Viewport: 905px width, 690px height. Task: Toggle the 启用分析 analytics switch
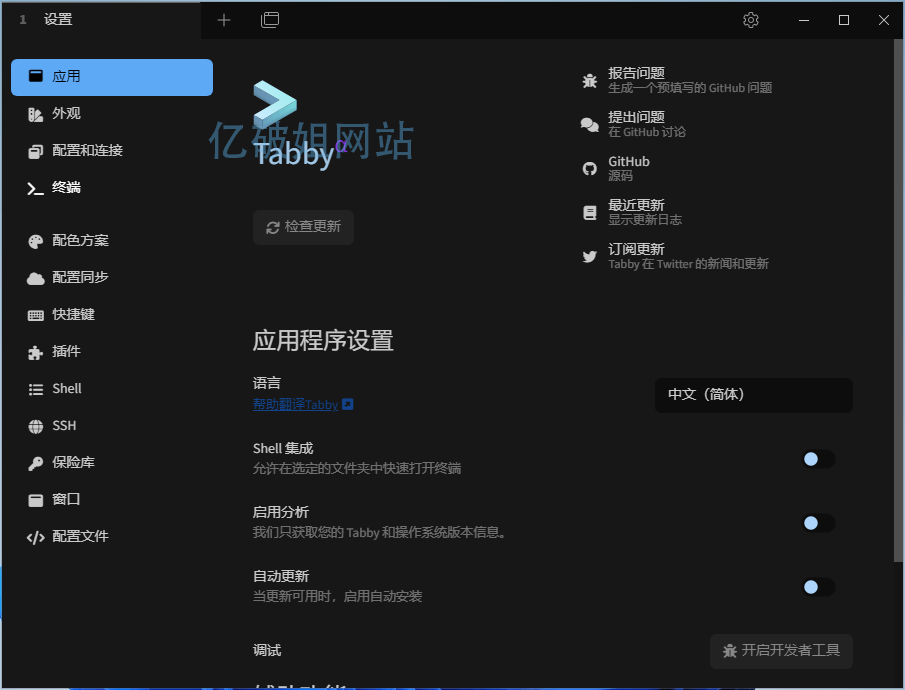point(818,523)
